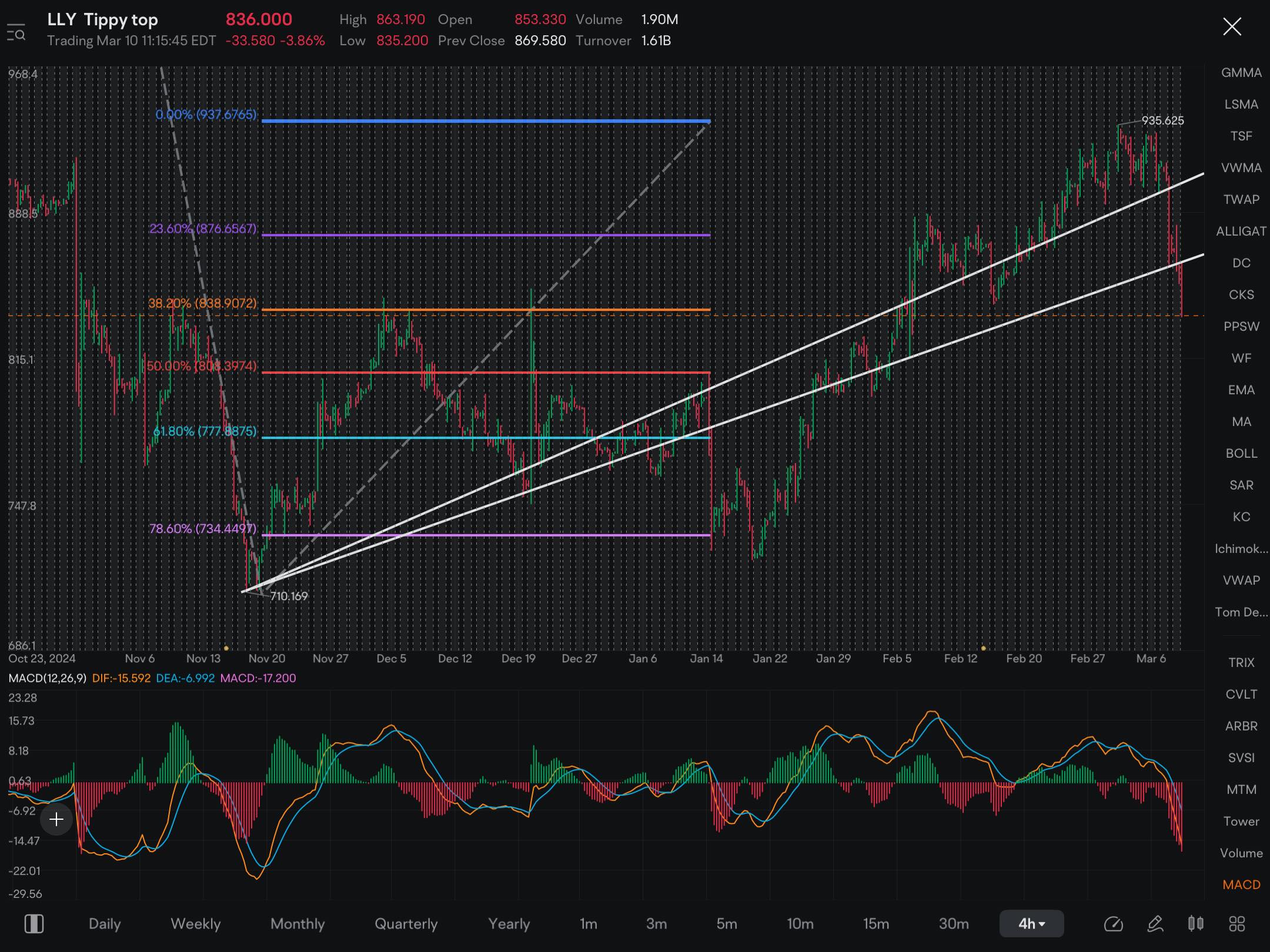Enable the TWAP indicator
Screen dimensions: 1270x952
point(1241,200)
